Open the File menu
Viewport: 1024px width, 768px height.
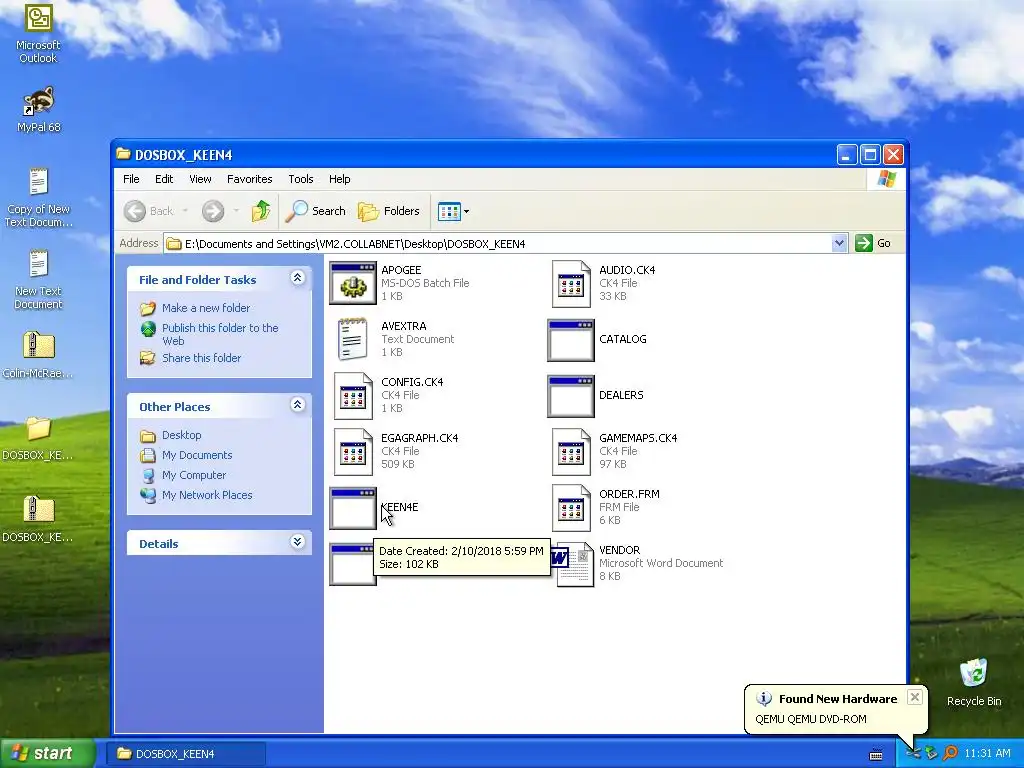131,179
